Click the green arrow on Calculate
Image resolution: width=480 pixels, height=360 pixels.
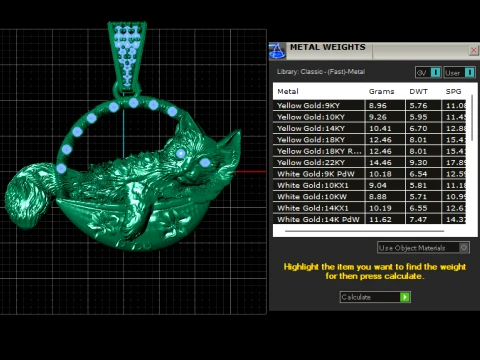pos(405,297)
